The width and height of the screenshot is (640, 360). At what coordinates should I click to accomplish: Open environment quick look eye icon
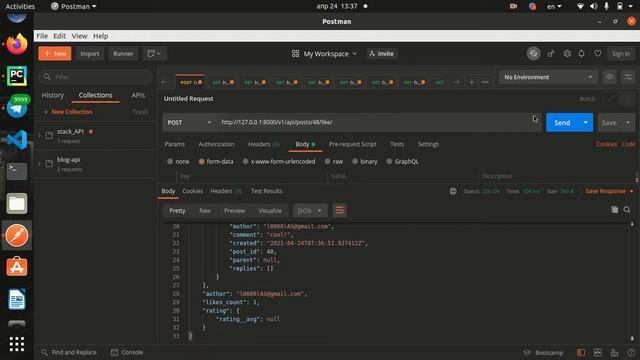[x=609, y=77]
